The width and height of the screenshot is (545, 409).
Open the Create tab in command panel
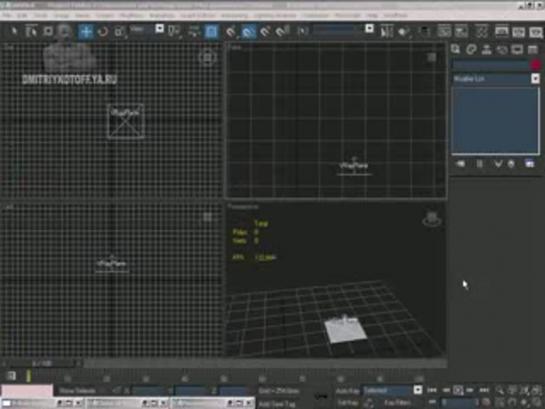[x=455, y=49]
